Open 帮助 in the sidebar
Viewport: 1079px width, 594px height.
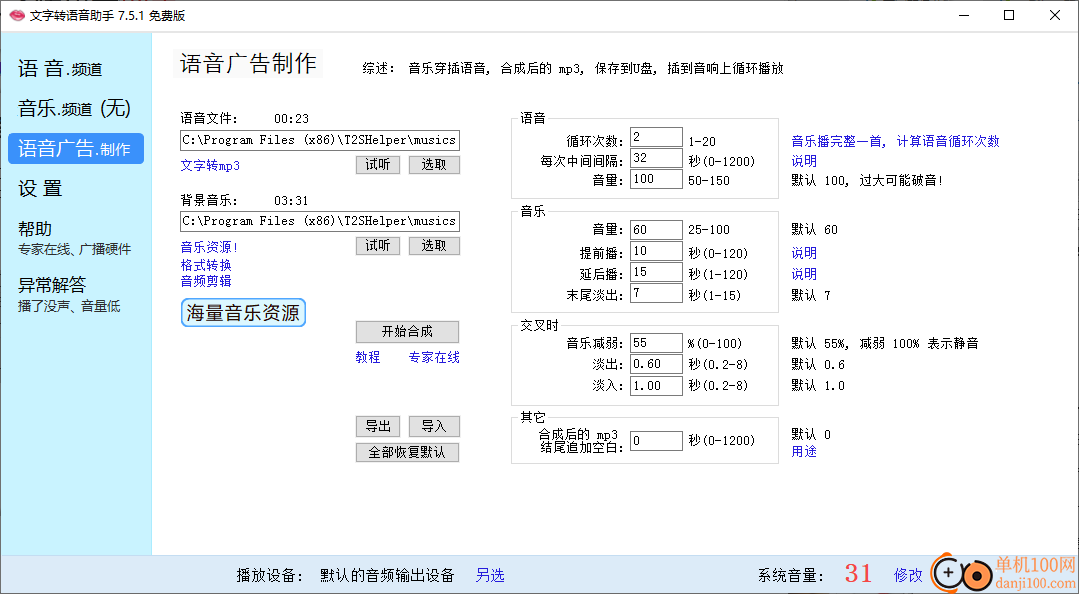pyautogui.click(x=34, y=229)
